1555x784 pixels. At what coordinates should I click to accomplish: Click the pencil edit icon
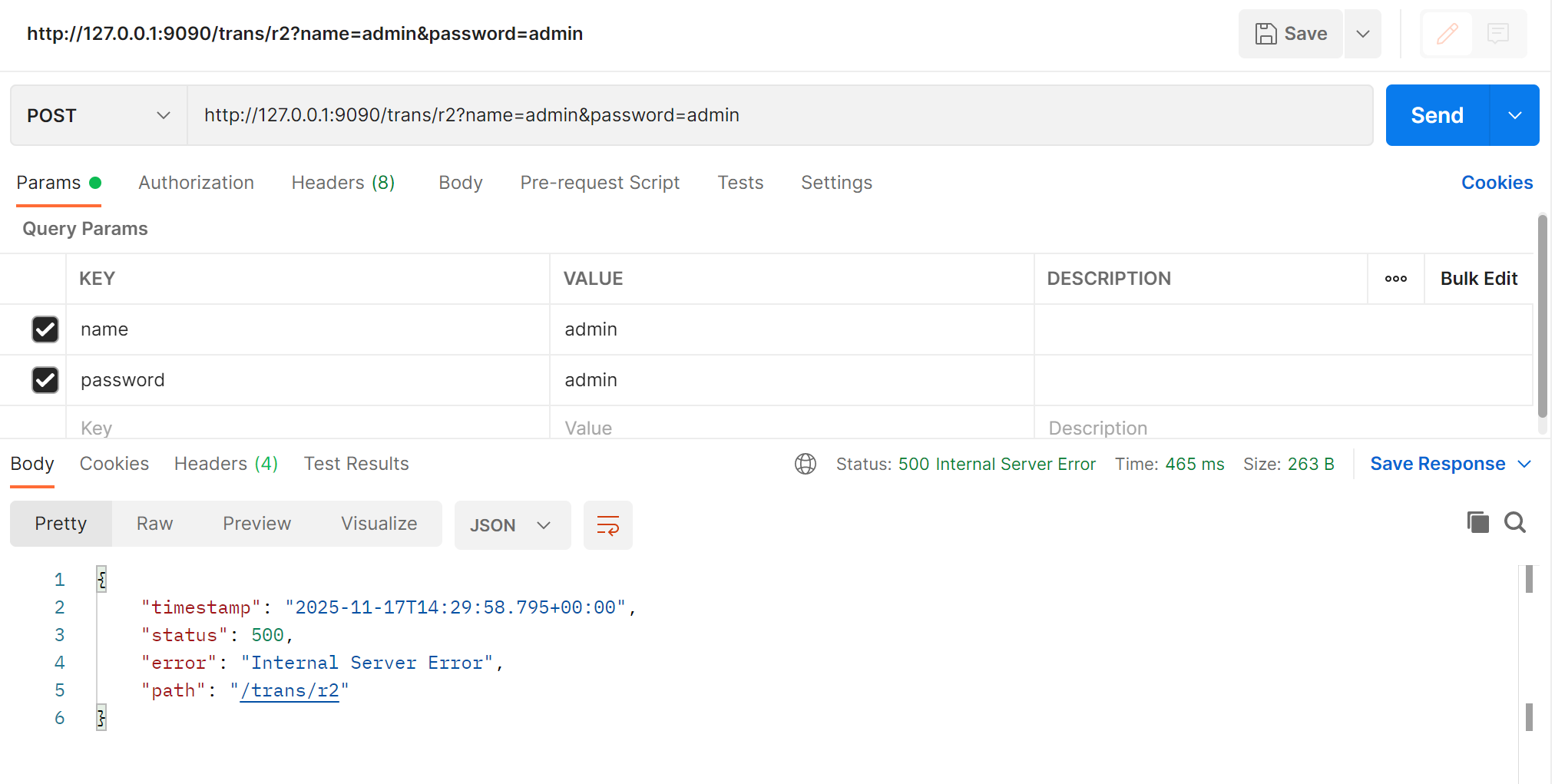click(x=1447, y=34)
